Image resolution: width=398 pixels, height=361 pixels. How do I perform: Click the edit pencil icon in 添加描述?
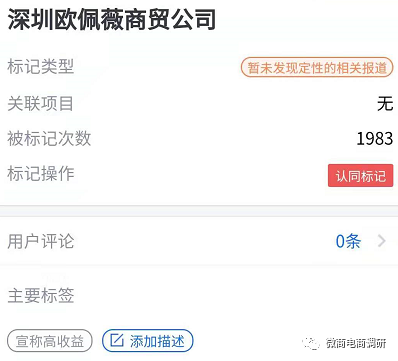pos(117,340)
